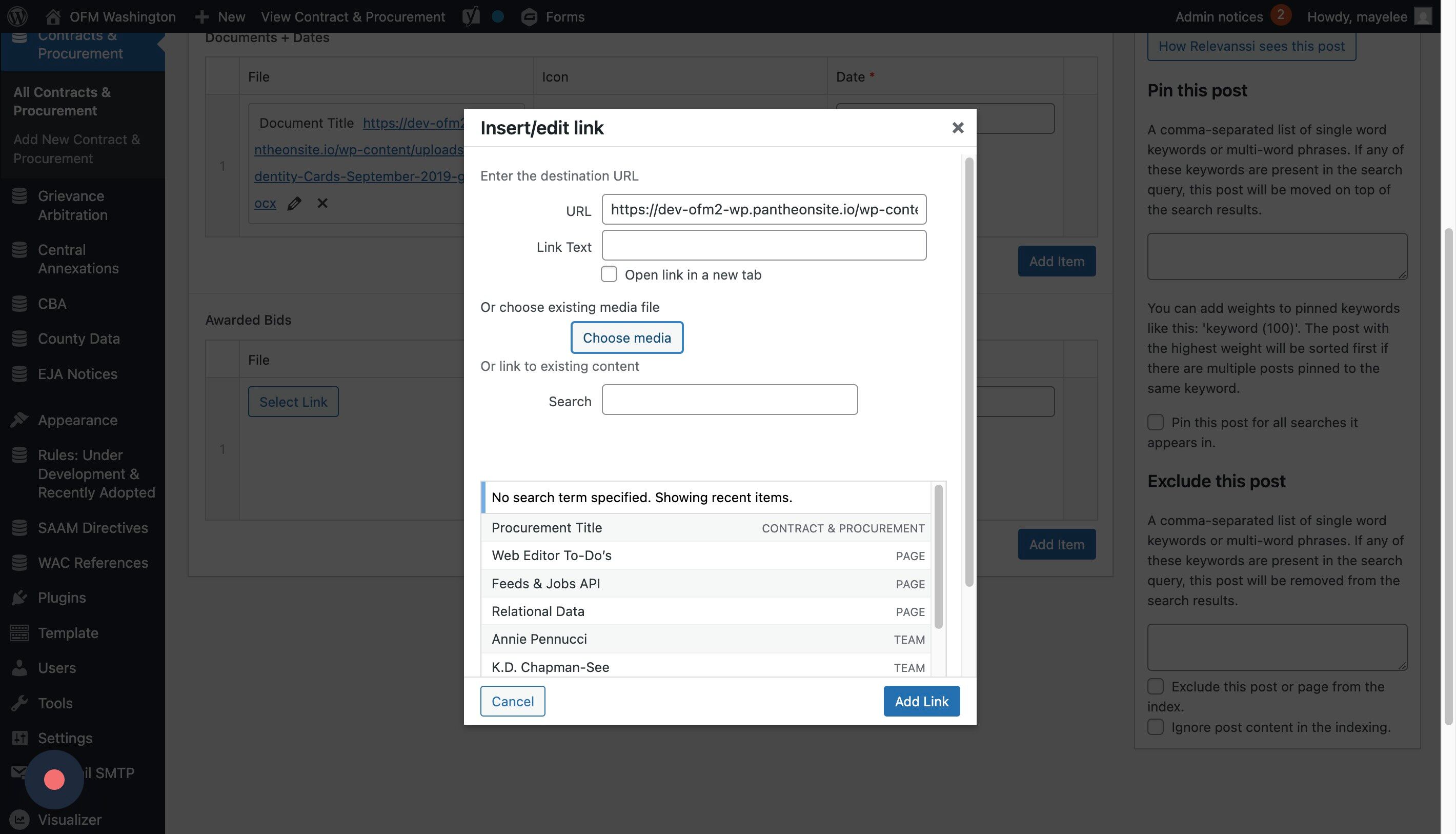Click the Add Link button

point(921,701)
